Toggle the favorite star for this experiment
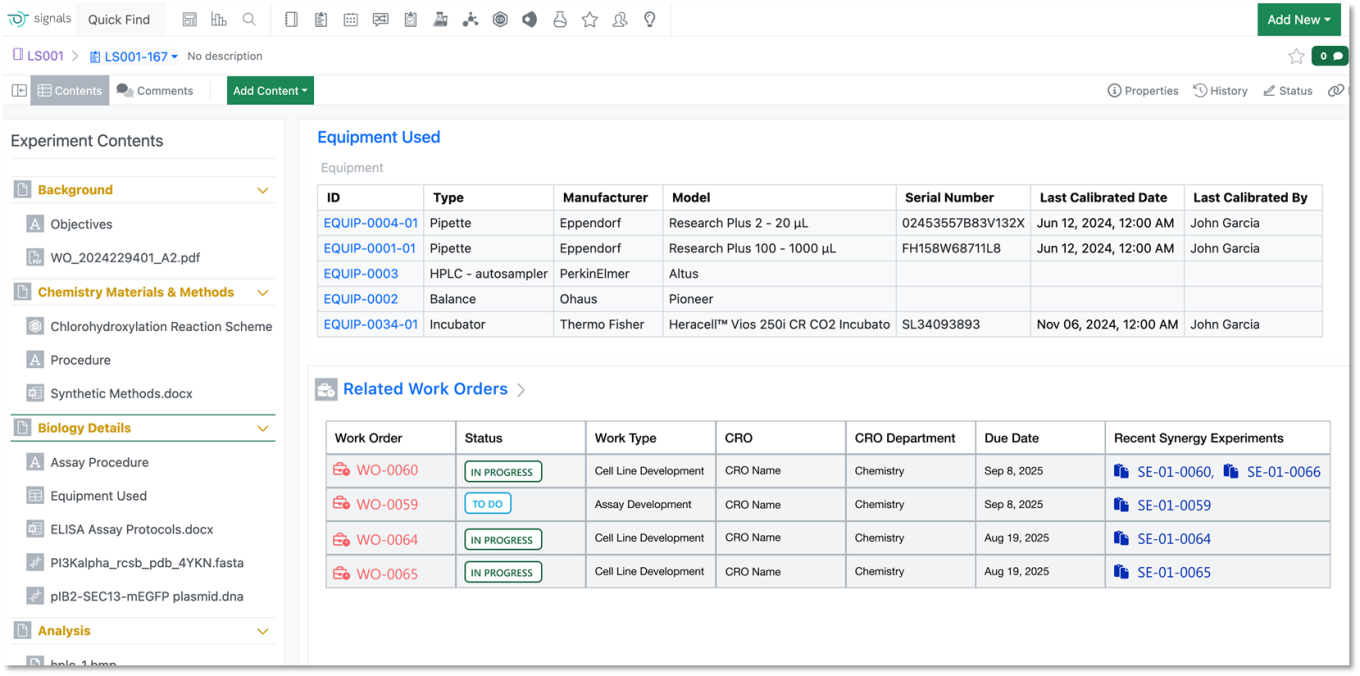The height and width of the screenshot is (676, 1360). [x=1296, y=56]
